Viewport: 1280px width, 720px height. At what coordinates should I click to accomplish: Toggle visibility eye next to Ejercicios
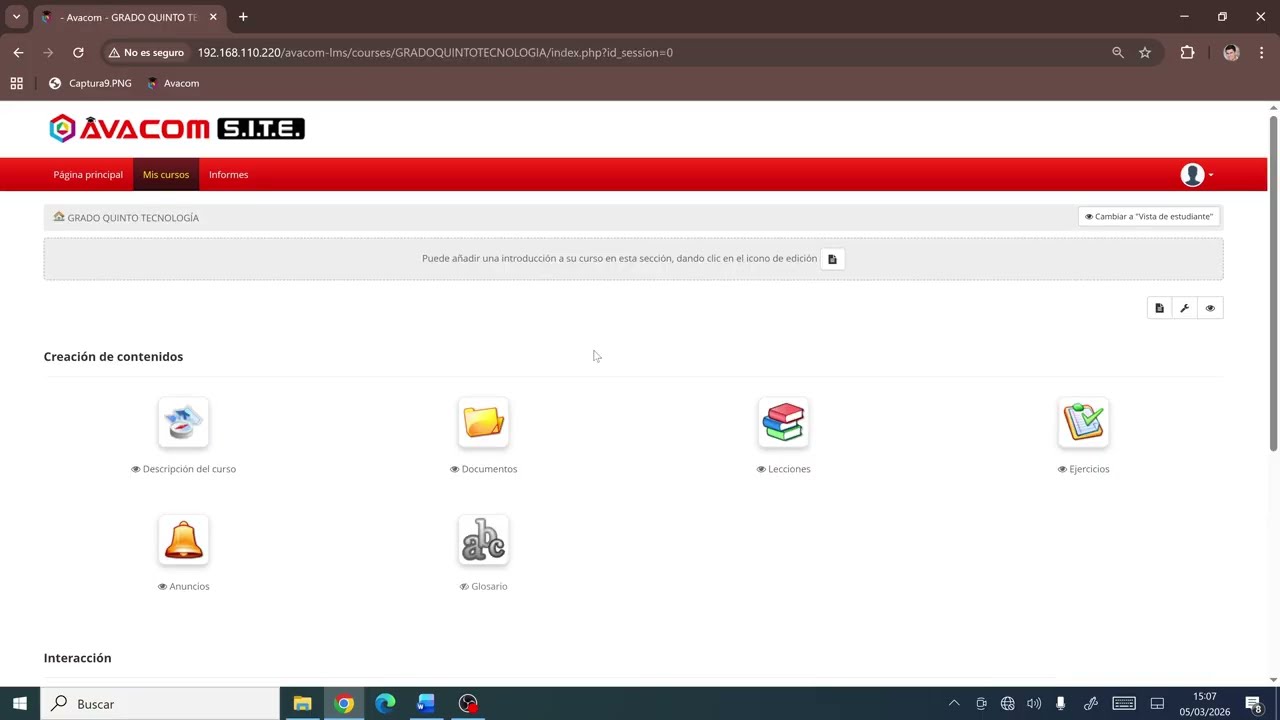click(x=1062, y=469)
